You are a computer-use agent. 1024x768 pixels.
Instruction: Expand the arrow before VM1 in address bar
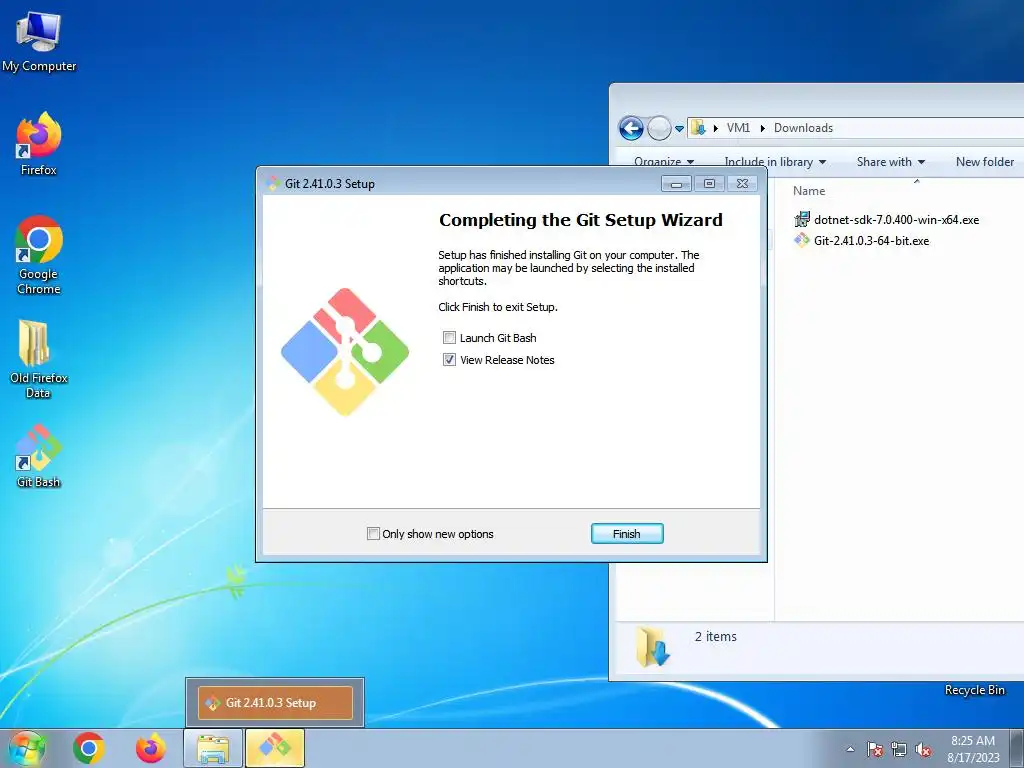coord(716,128)
